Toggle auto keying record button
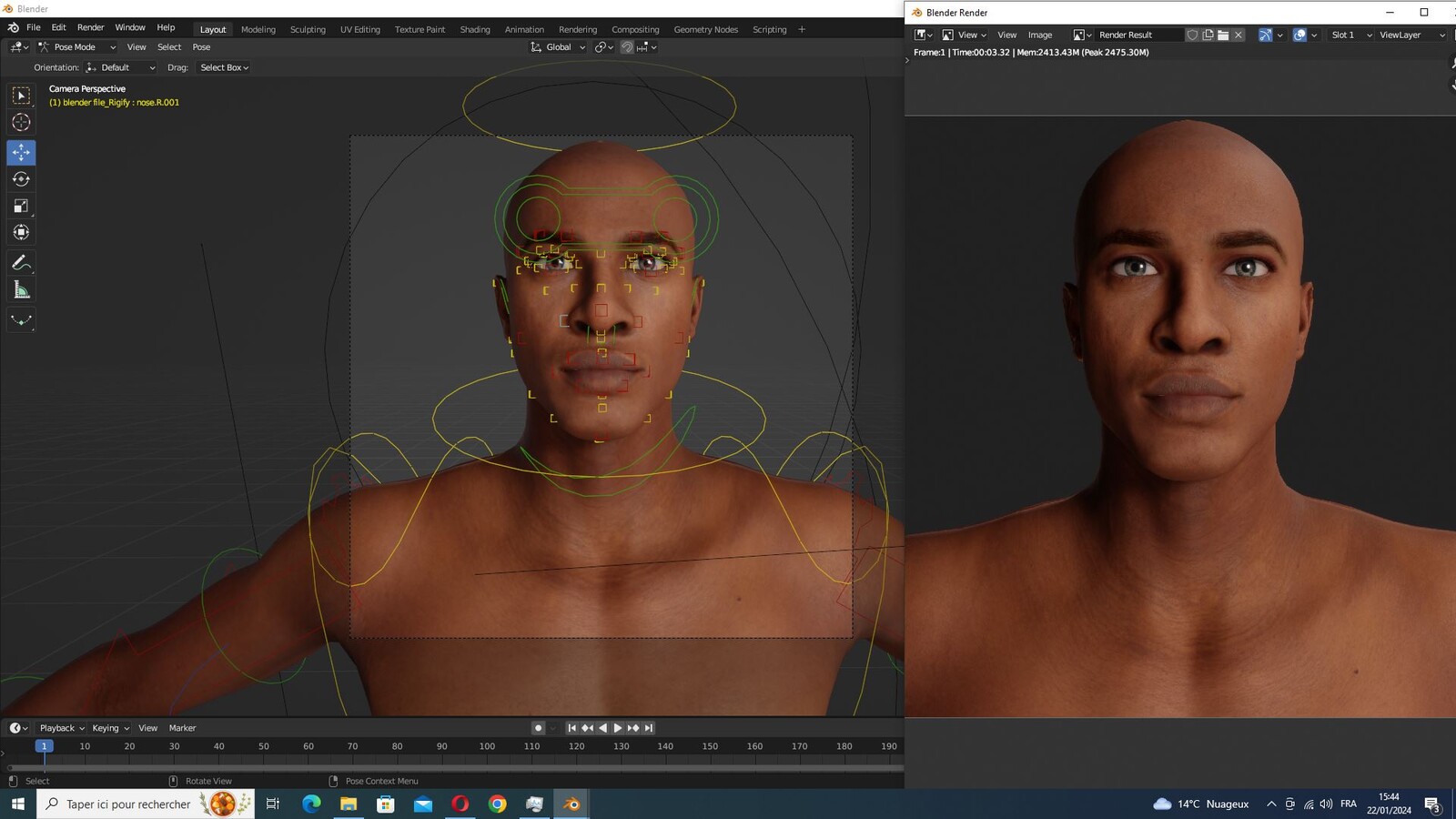The width and height of the screenshot is (1456, 819). pyautogui.click(x=538, y=728)
